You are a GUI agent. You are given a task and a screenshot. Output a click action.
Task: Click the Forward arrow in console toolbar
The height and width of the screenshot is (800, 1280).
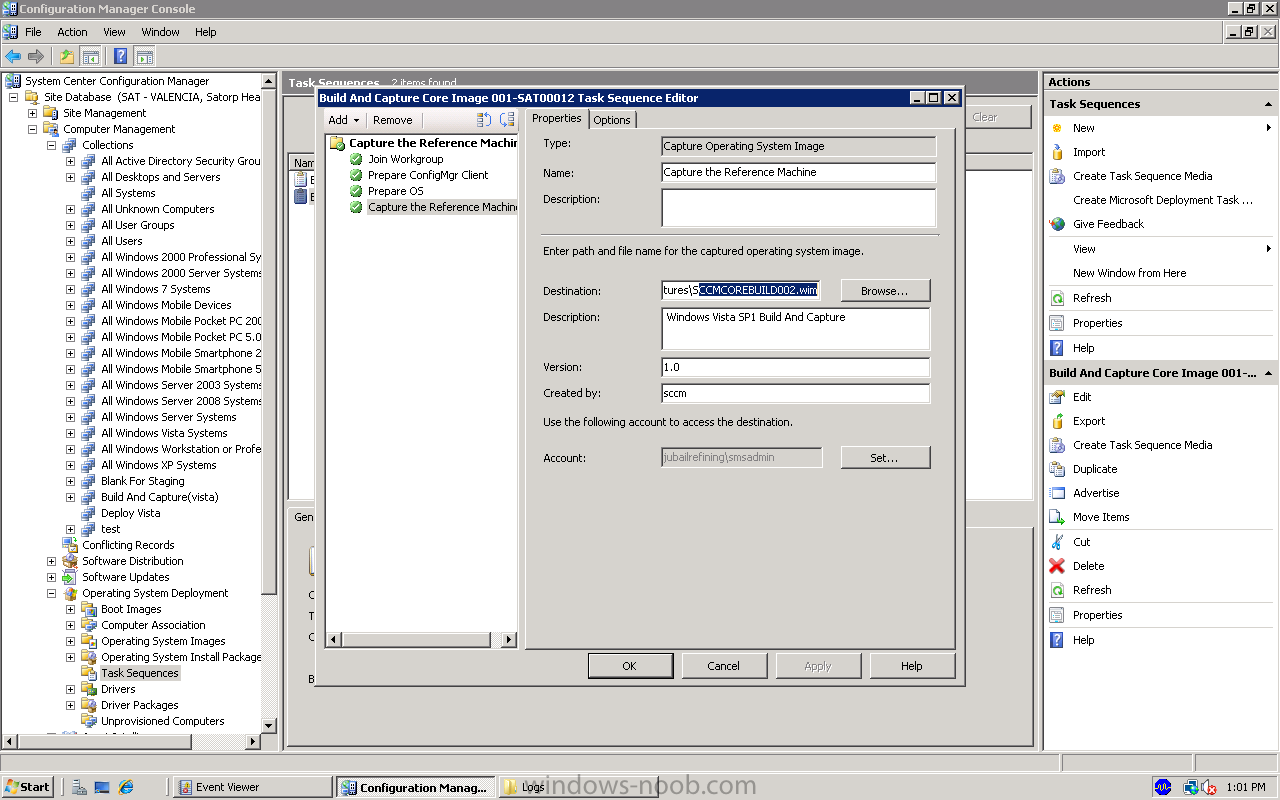(x=36, y=56)
